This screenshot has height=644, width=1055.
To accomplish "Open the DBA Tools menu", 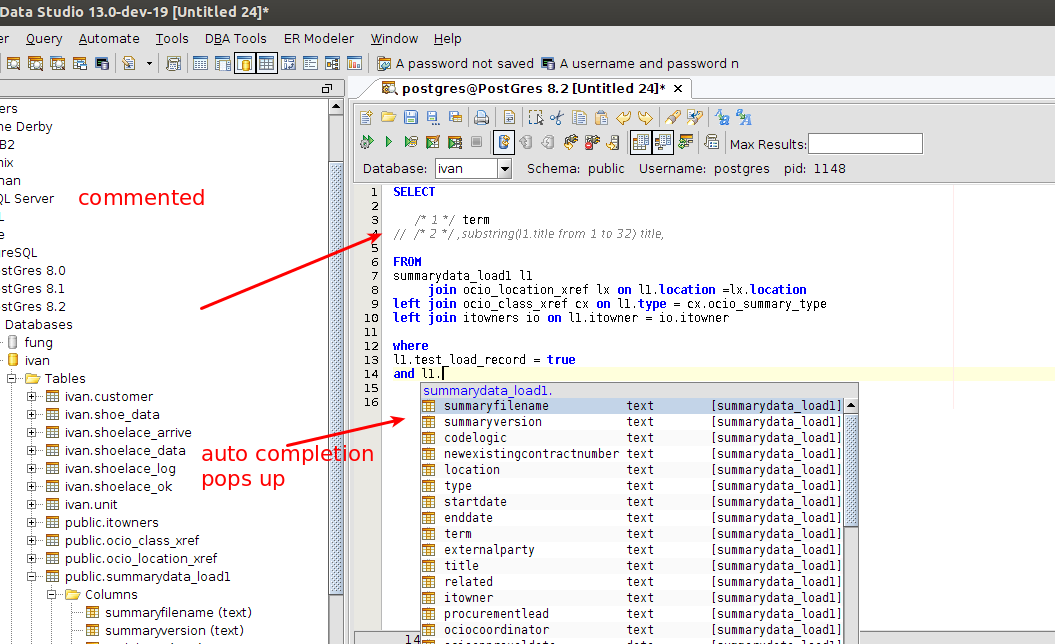I will 235,39.
